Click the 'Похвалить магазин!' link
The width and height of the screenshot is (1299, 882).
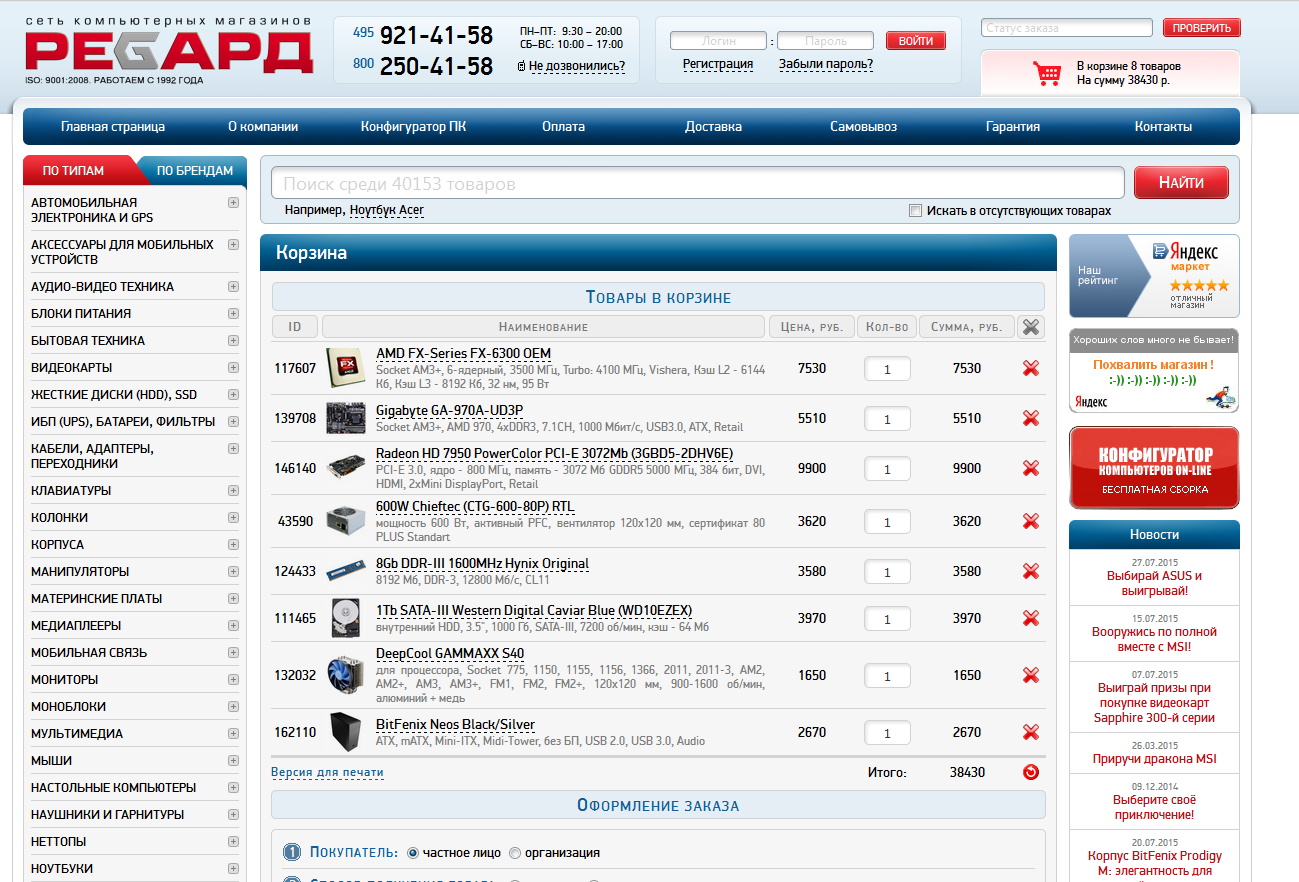coord(1153,365)
